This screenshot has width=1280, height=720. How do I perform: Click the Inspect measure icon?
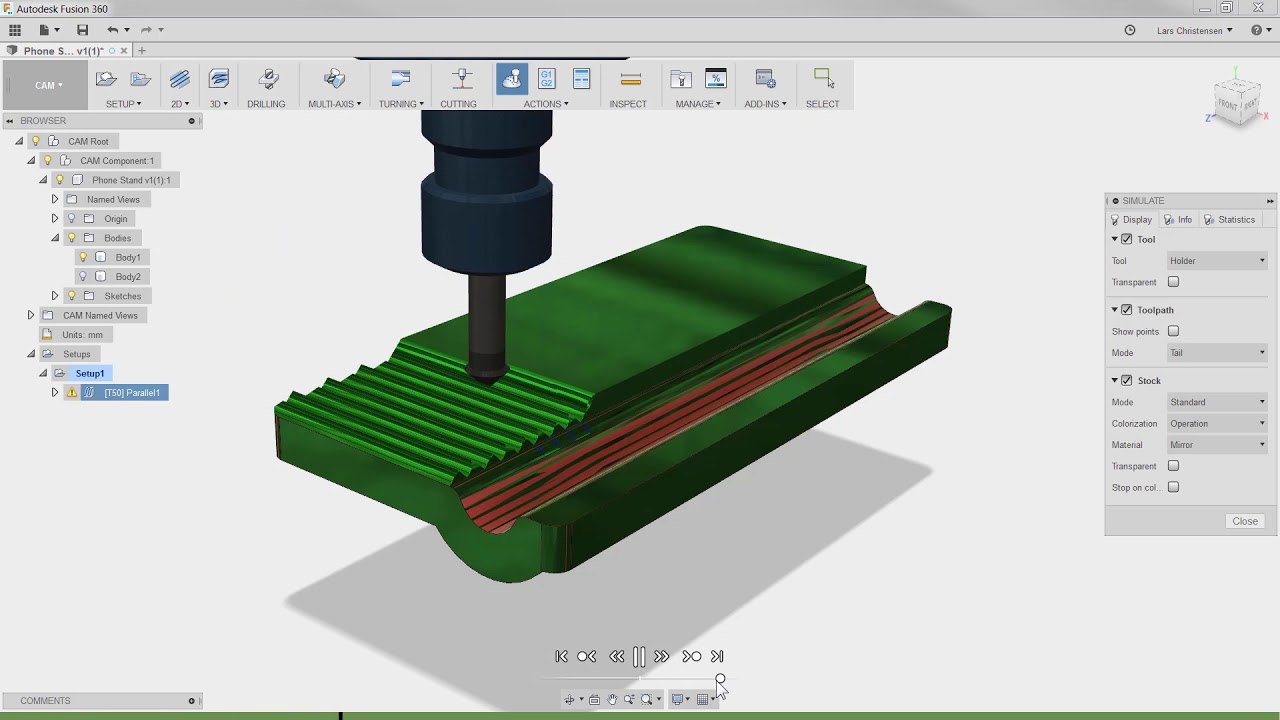pos(630,79)
